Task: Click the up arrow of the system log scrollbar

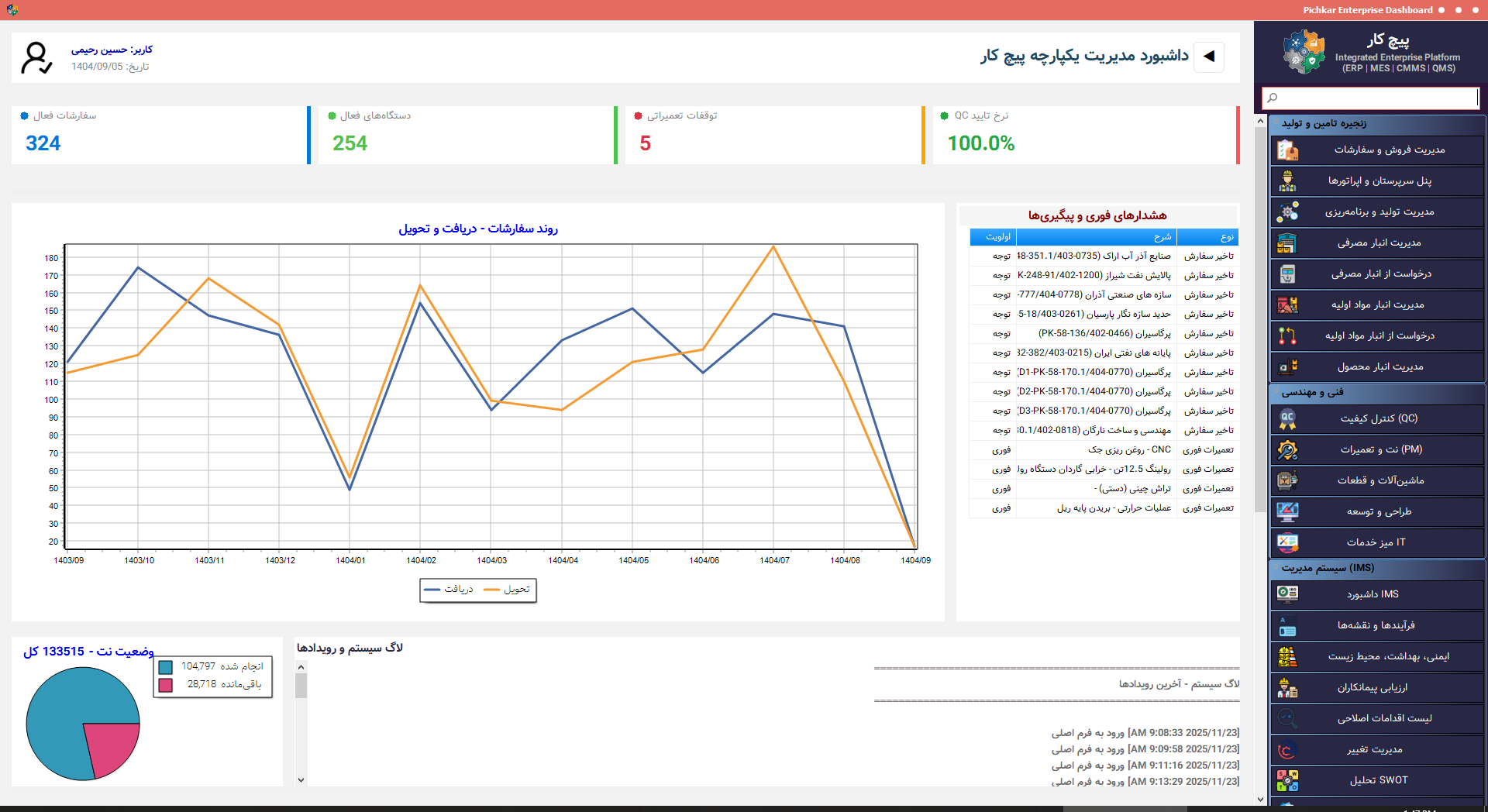Action: (301, 666)
